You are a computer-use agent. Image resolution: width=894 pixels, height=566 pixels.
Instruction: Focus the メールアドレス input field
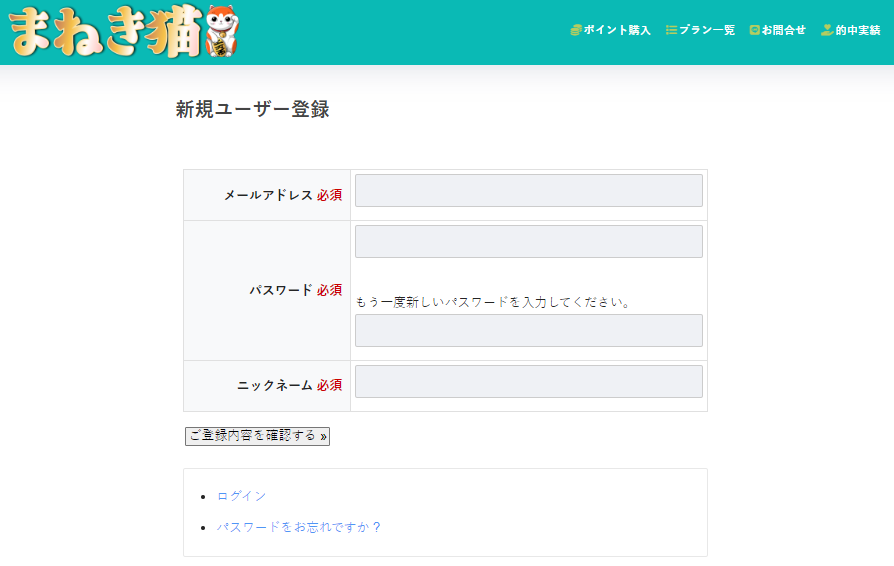pyautogui.click(x=528, y=191)
